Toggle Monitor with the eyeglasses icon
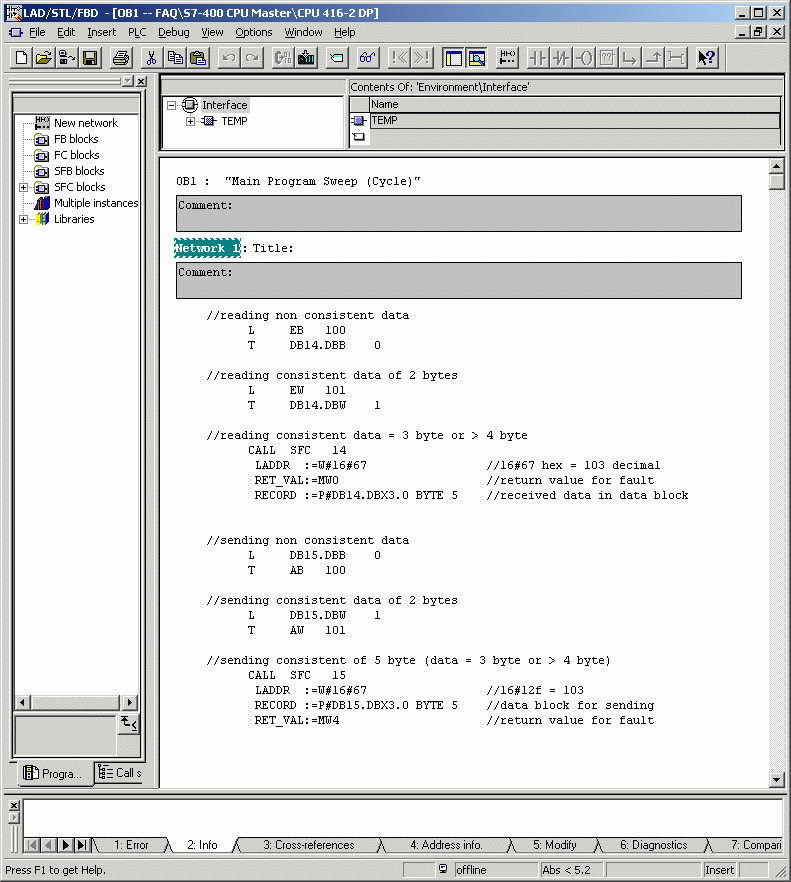791x882 pixels. point(367,58)
